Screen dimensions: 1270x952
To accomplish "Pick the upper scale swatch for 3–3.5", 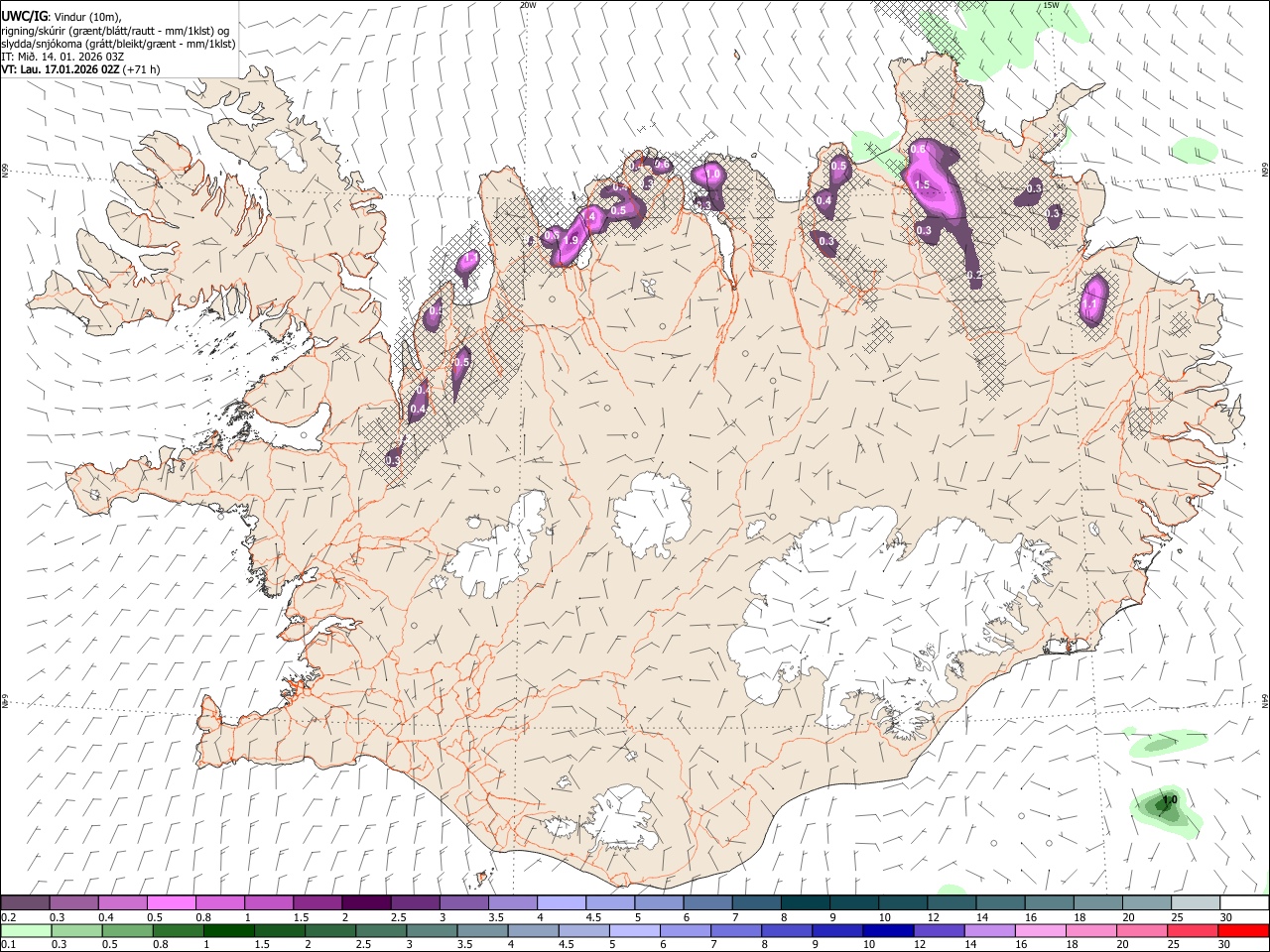I will click(x=463, y=902).
